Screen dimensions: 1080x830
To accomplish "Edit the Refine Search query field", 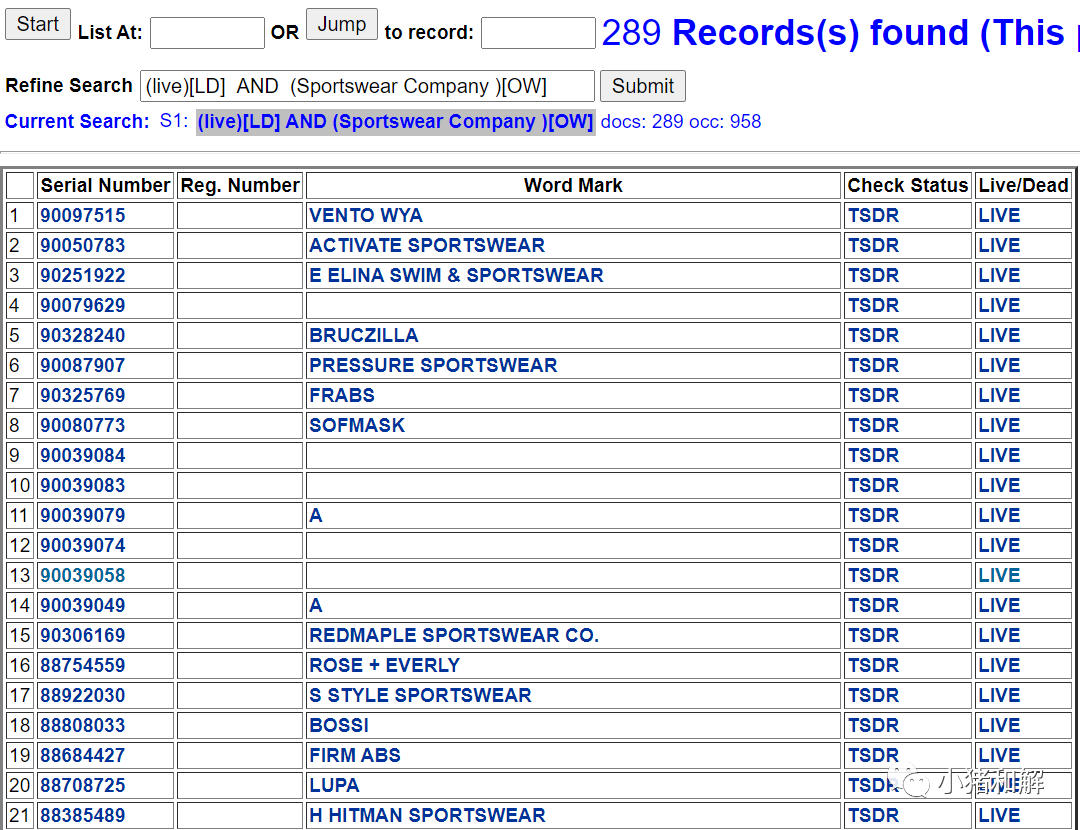I will click(367, 86).
